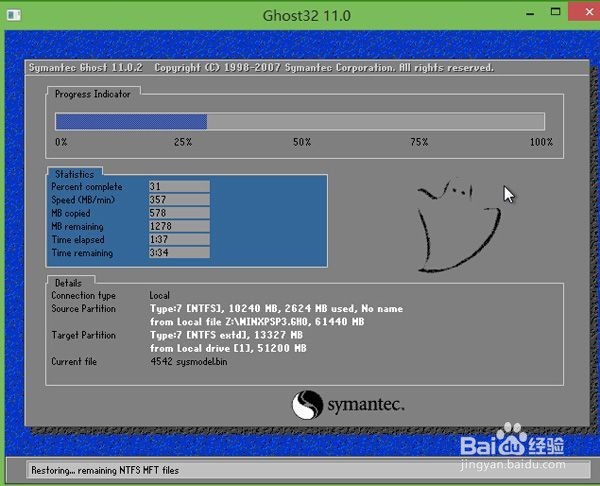Click the Statistics group label
This screenshot has width=600, height=486.
pyautogui.click(x=75, y=175)
